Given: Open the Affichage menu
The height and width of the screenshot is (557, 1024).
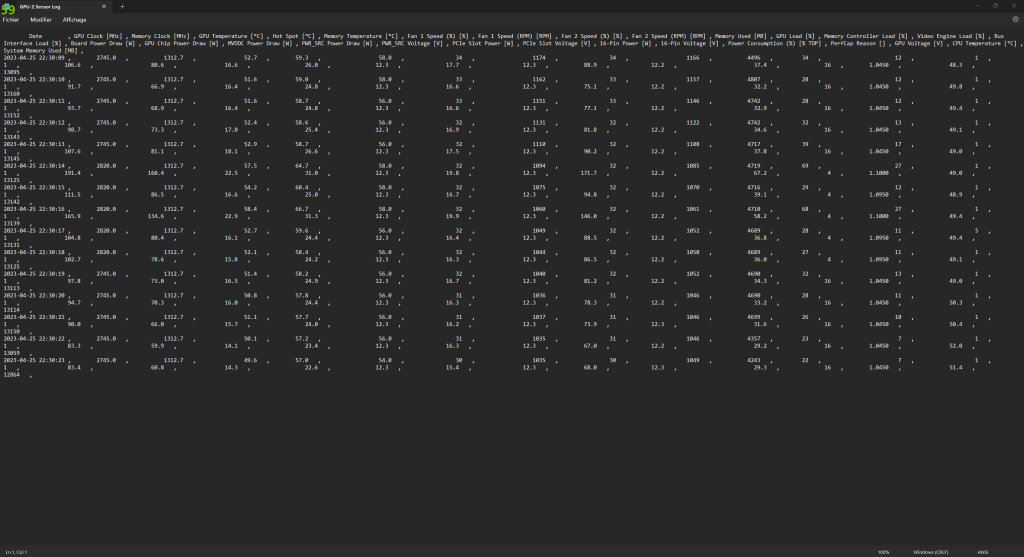Looking at the screenshot, I should (x=74, y=20).
